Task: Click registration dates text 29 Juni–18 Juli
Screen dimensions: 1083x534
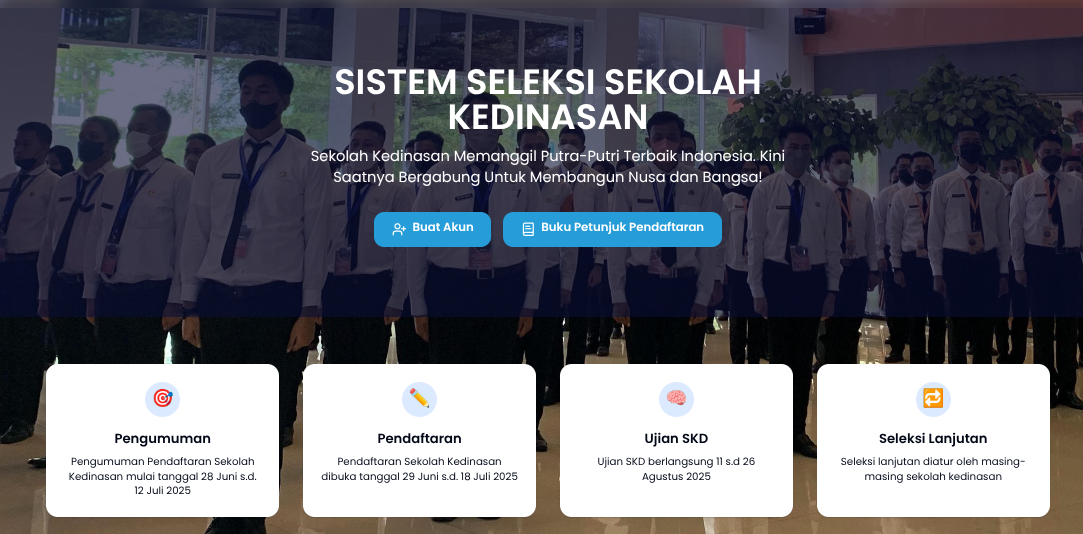Action: [419, 469]
